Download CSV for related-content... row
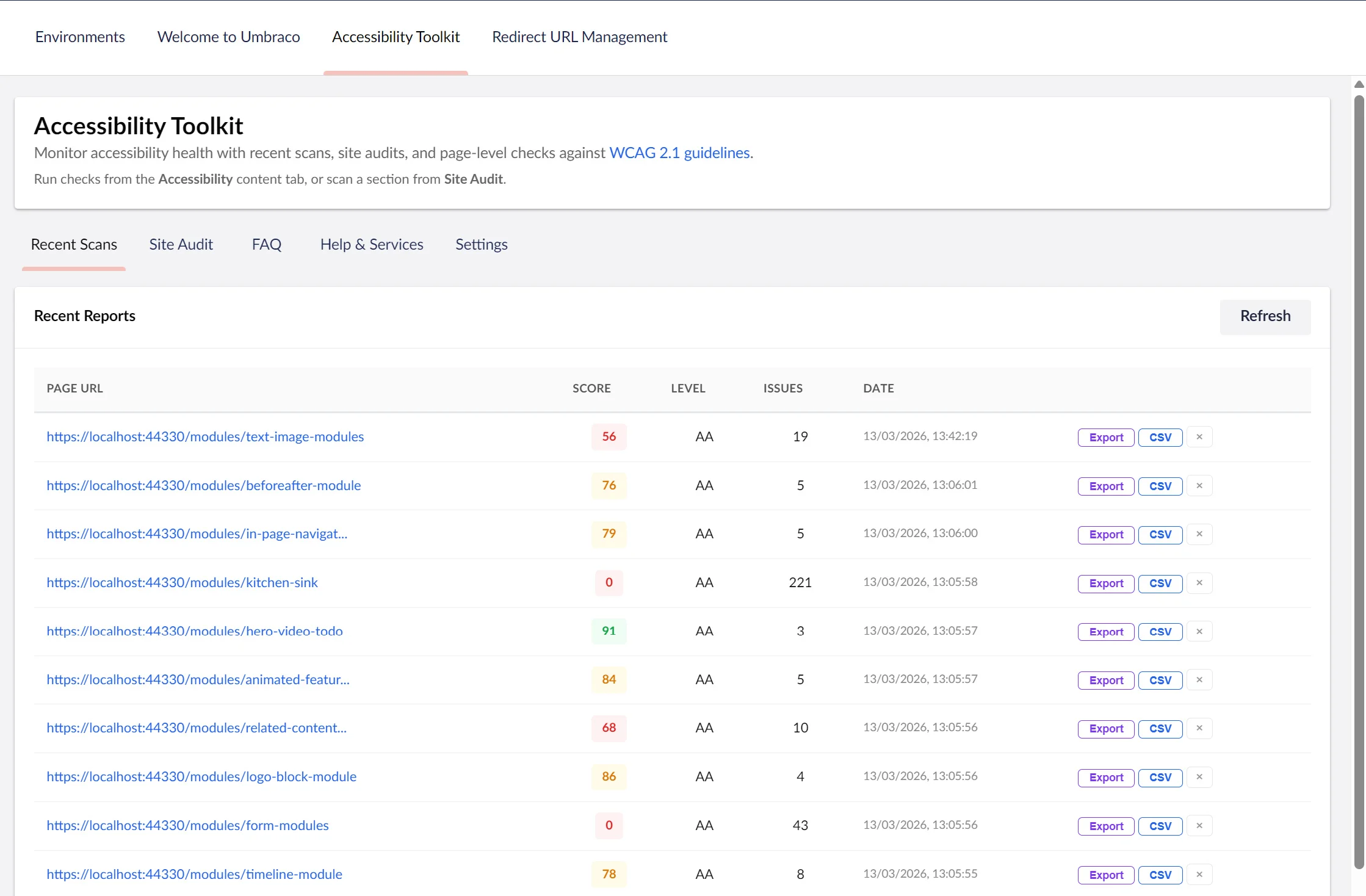The height and width of the screenshot is (896, 1366). 1160,729
